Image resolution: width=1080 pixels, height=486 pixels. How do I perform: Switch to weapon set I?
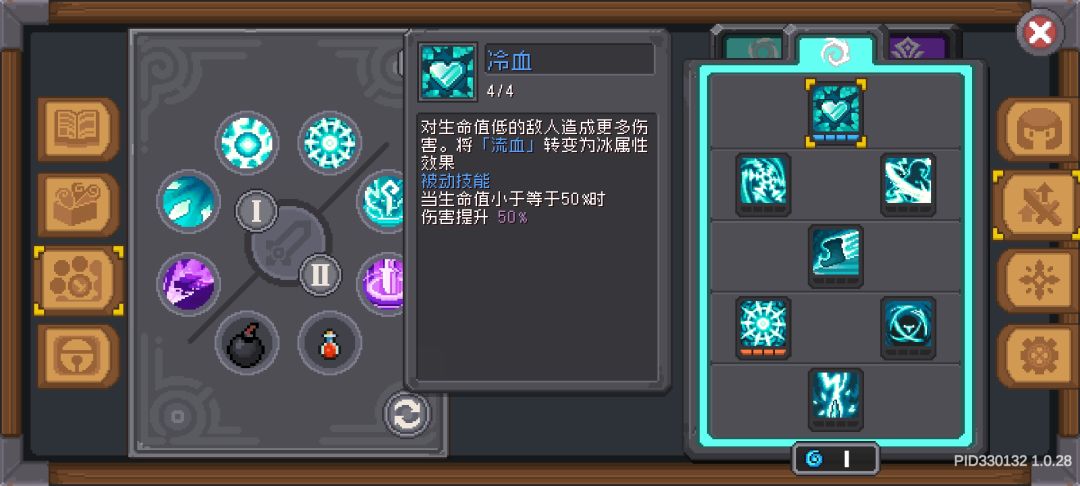pos(257,211)
